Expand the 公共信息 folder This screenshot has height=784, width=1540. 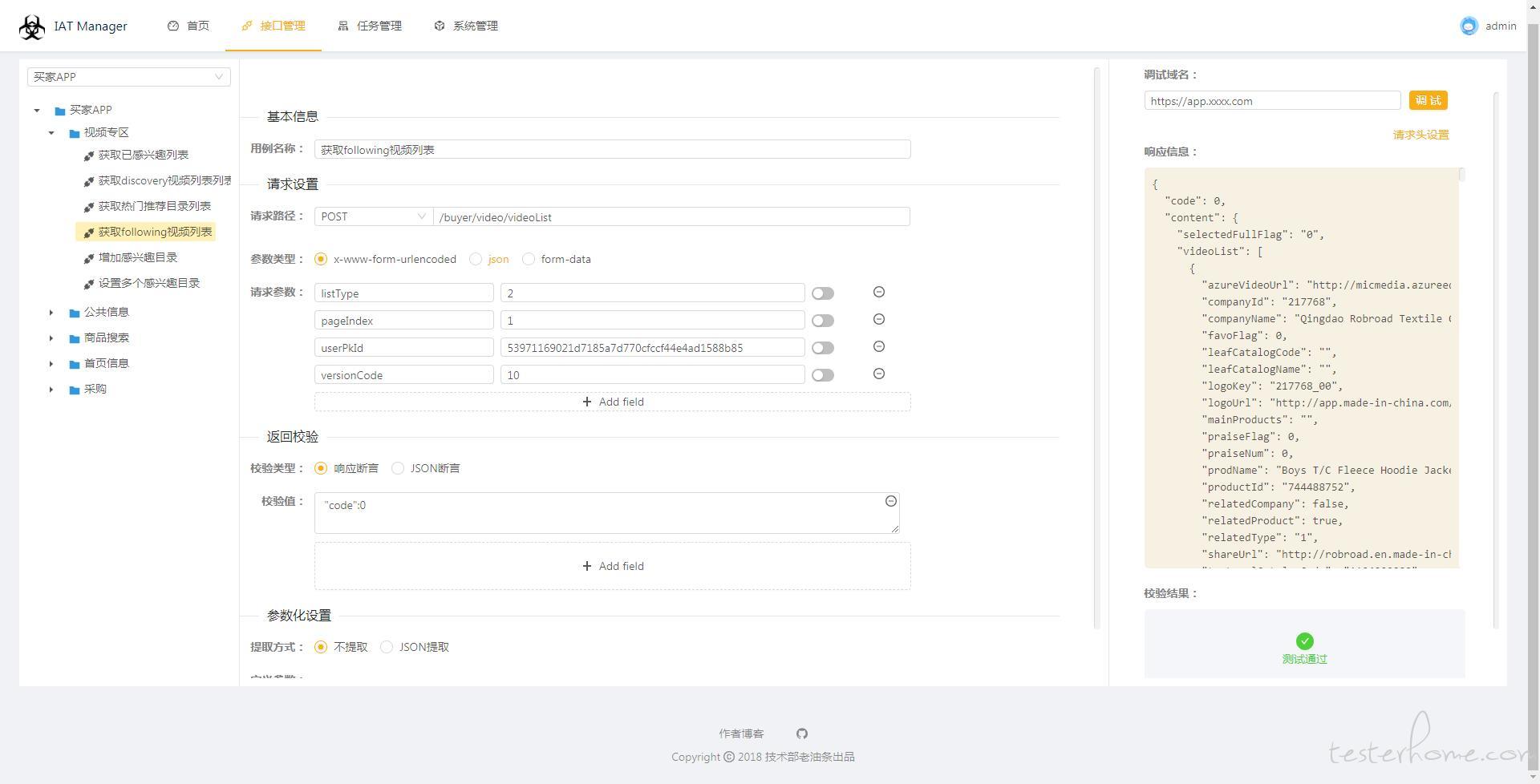tap(51, 313)
